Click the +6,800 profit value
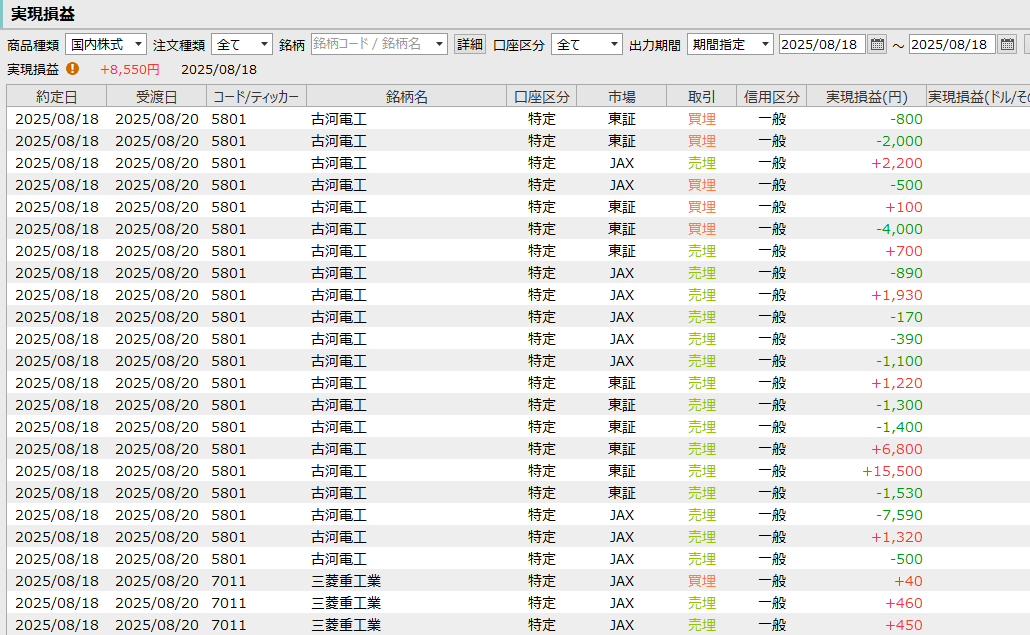Viewport: 1030px width, 635px height. (897, 449)
